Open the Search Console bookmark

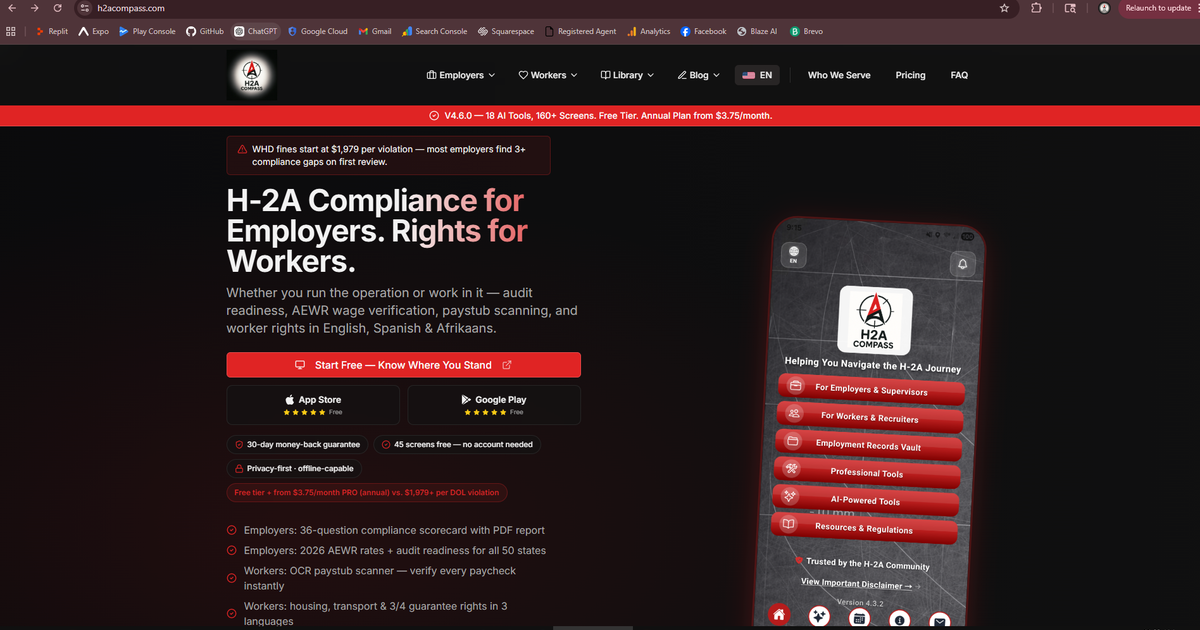434,31
